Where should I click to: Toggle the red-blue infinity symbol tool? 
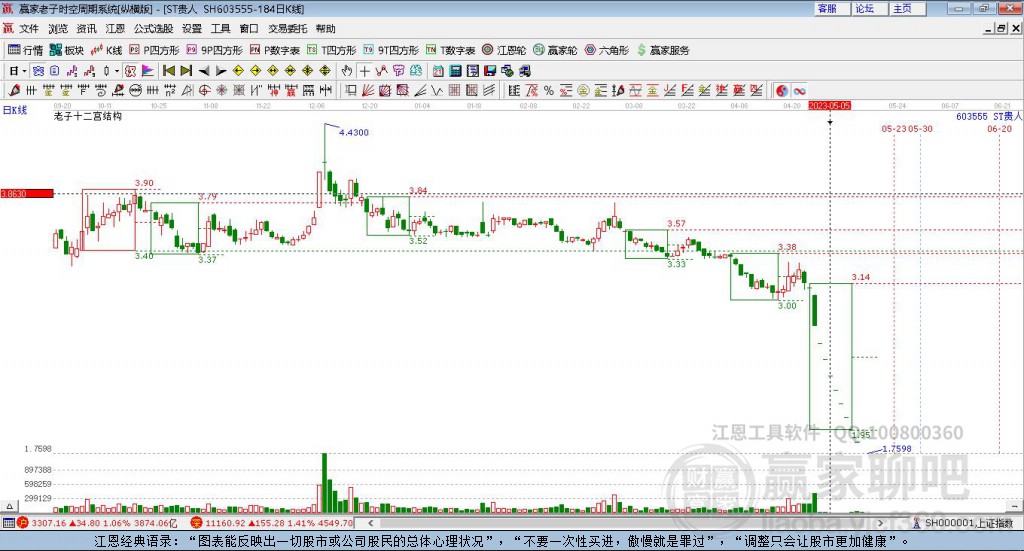point(799,90)
